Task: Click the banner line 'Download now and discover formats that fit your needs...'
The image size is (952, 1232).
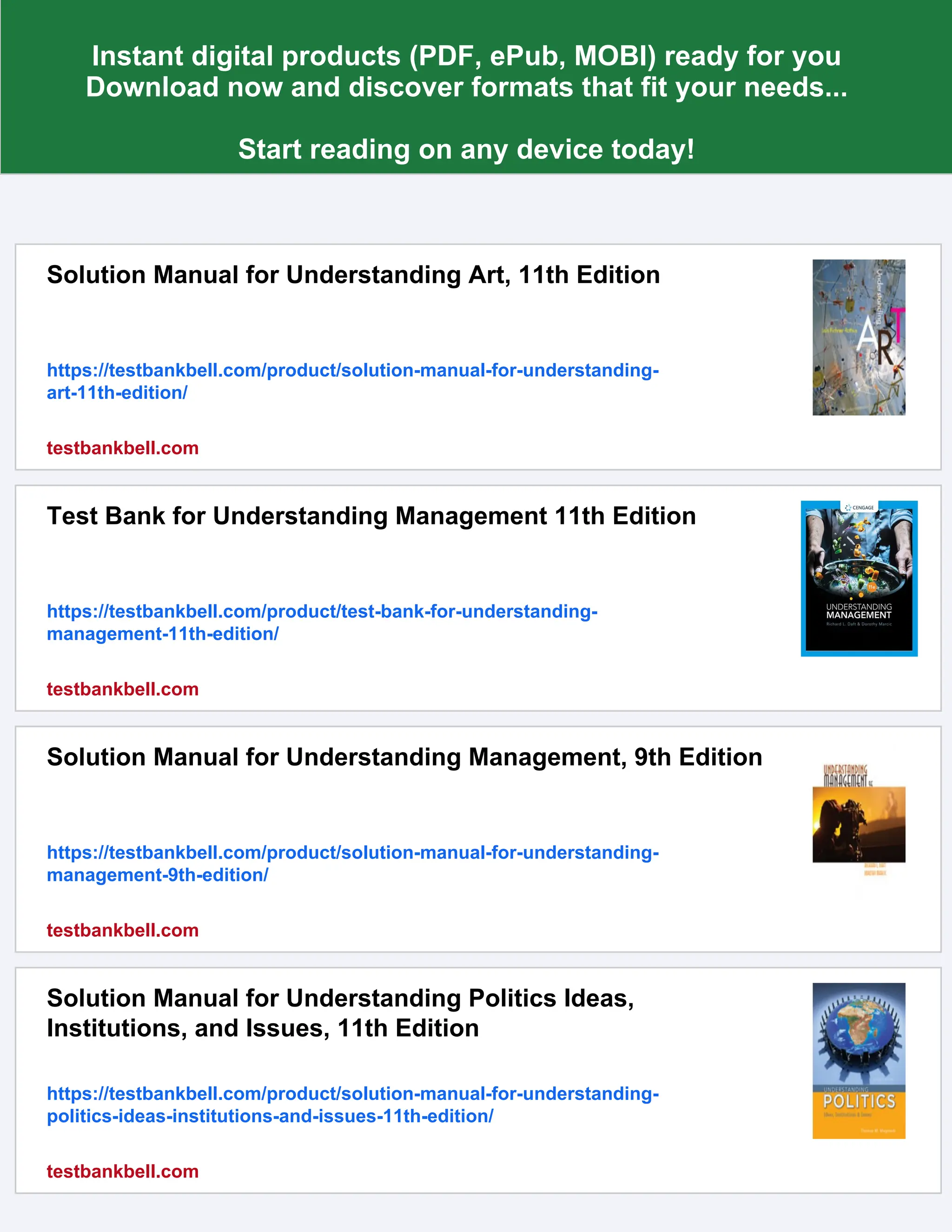Action: pos(466,87)
